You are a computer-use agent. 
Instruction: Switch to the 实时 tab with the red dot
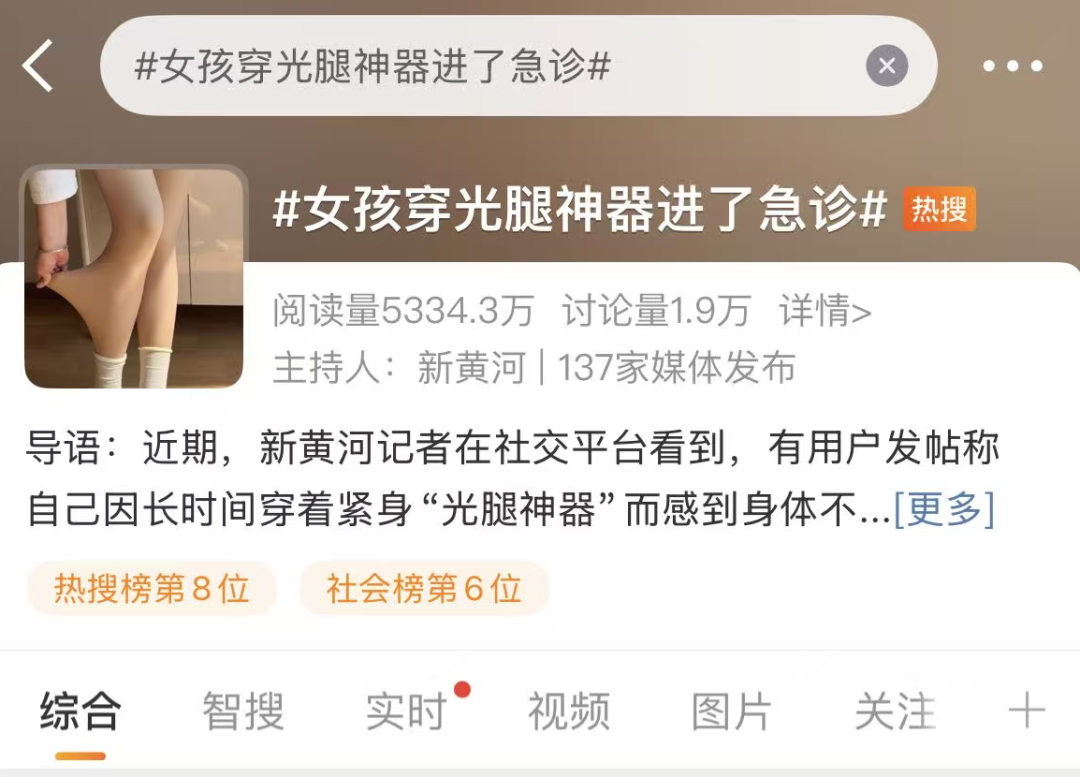[x=406, y=711]
